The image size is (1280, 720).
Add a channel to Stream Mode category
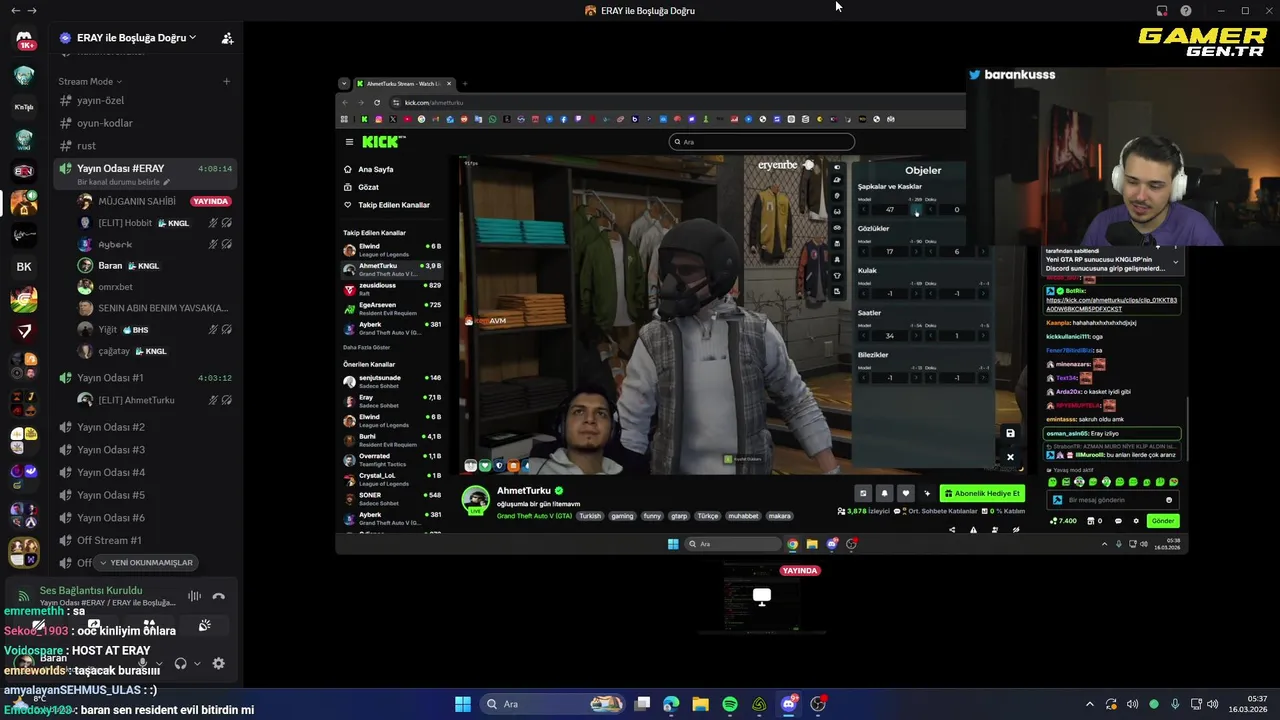coord(227,81)
